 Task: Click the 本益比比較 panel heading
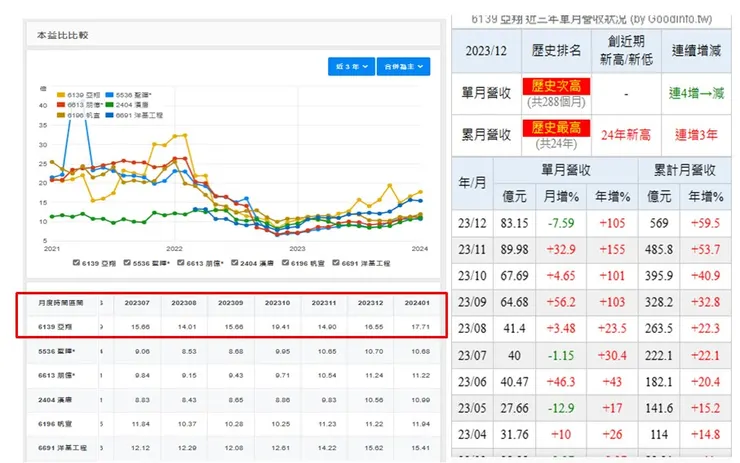(63, 35)
